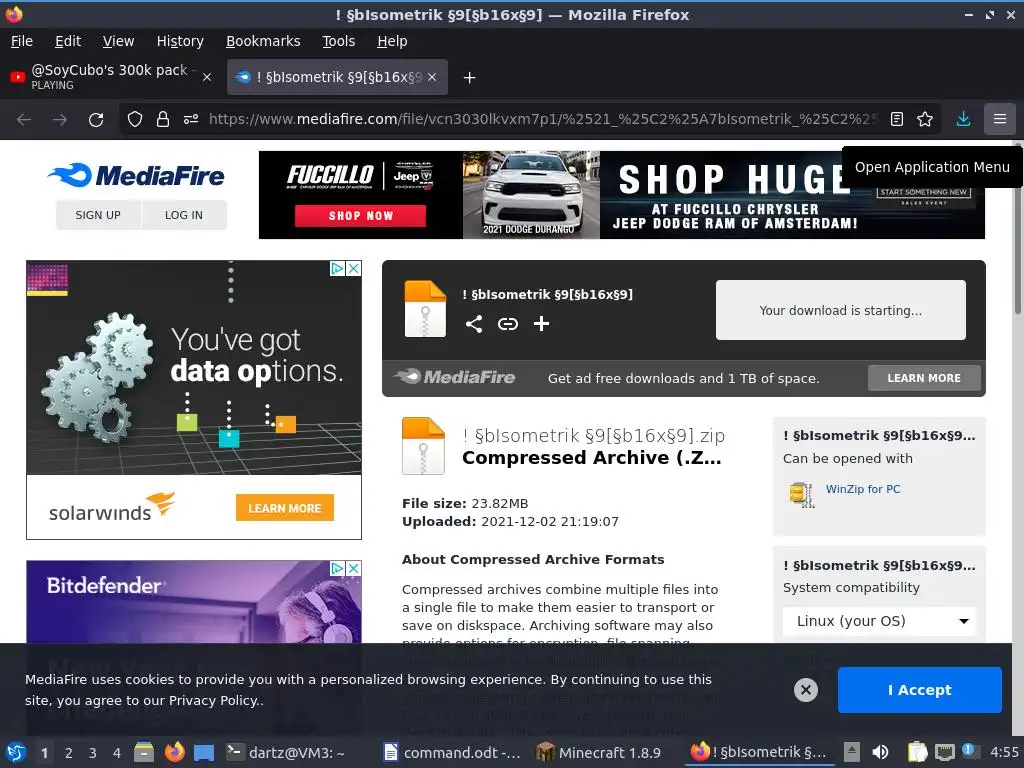This screenshot has height=768, width=1024.
Task: Show site security info via padlock icon
Action: (x=163, y=120)
